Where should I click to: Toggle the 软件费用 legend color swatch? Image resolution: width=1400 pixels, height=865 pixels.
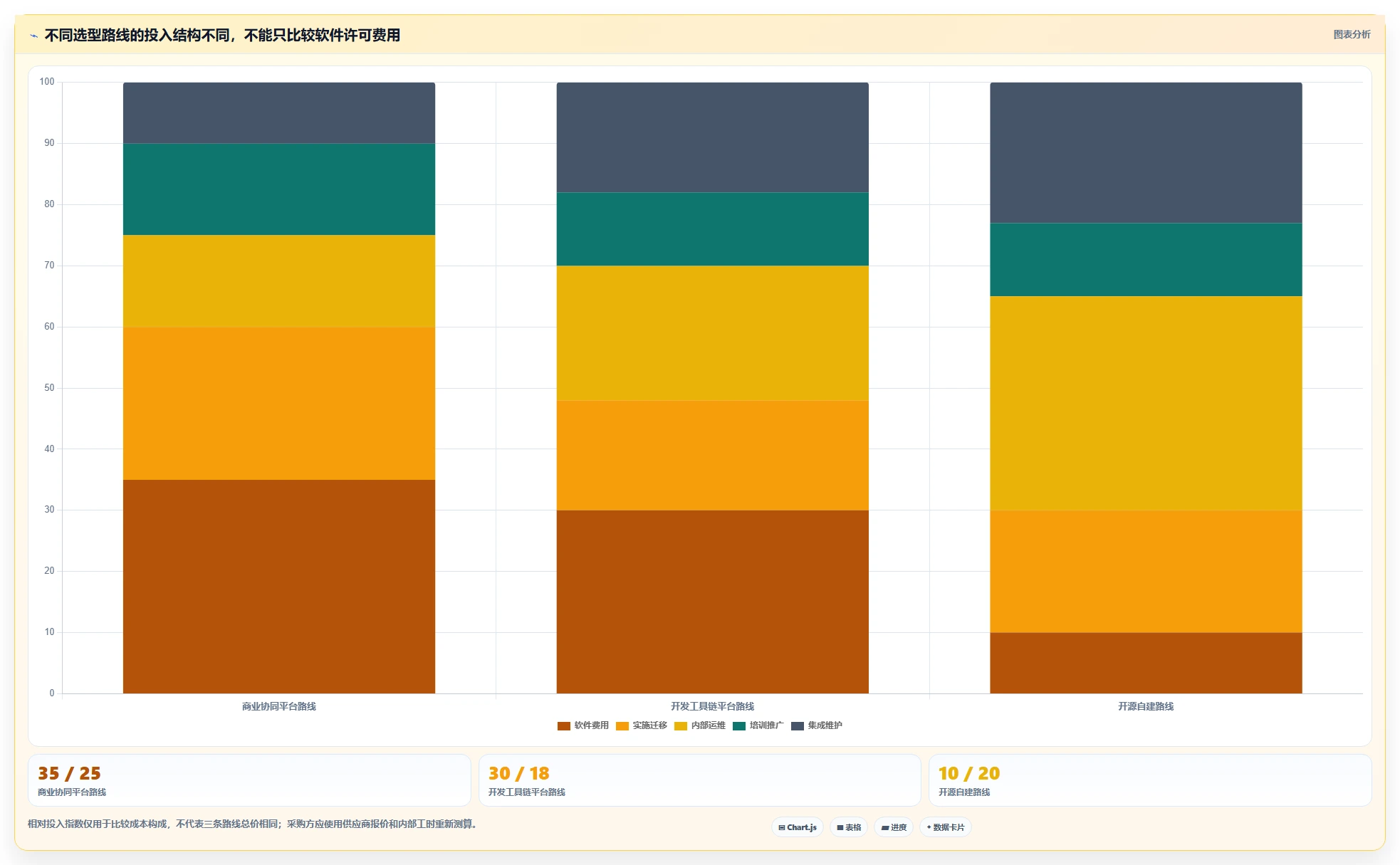tap(563, 725)
